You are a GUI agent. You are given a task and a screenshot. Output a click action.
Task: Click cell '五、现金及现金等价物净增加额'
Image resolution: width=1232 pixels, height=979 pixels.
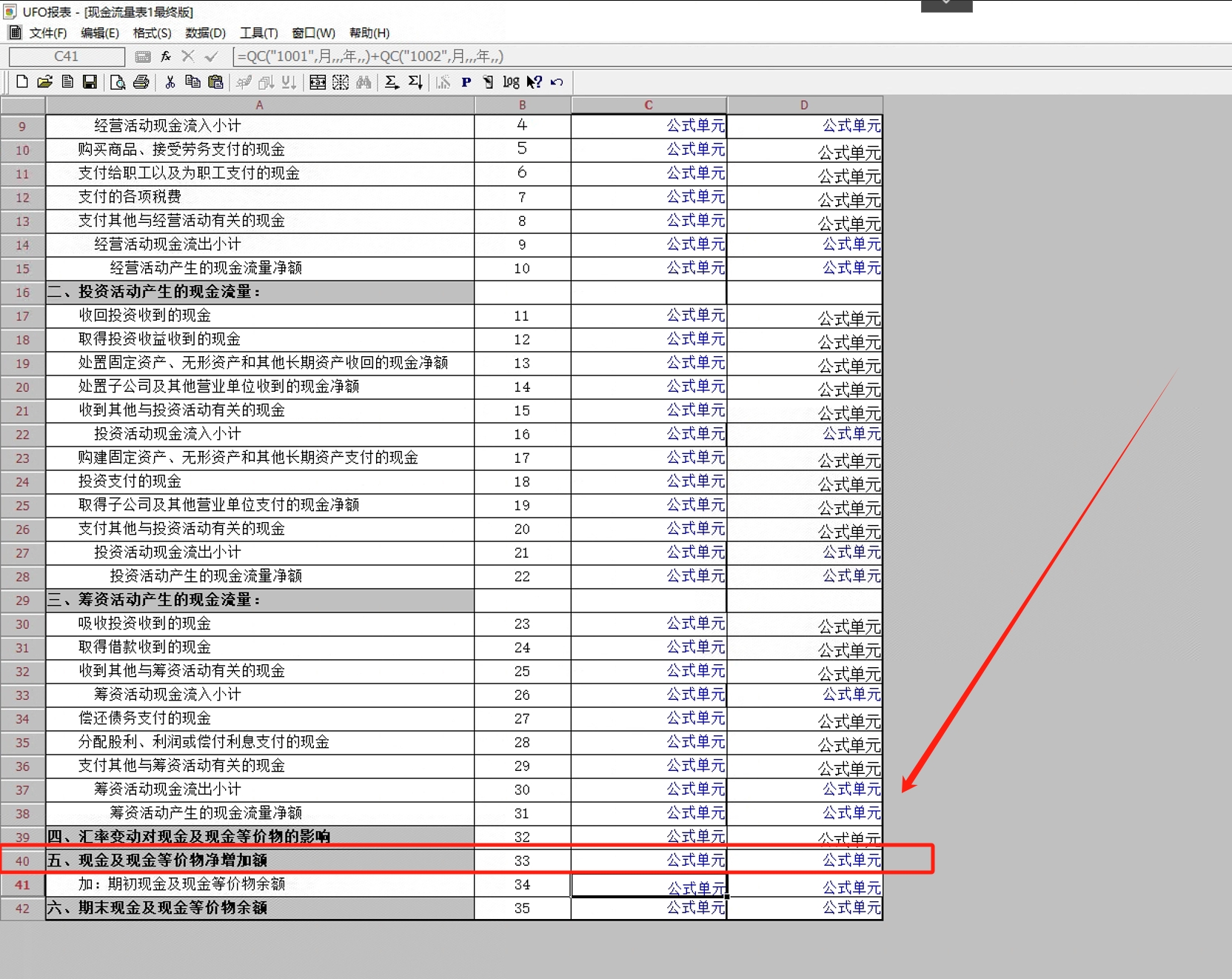point(260,861)
